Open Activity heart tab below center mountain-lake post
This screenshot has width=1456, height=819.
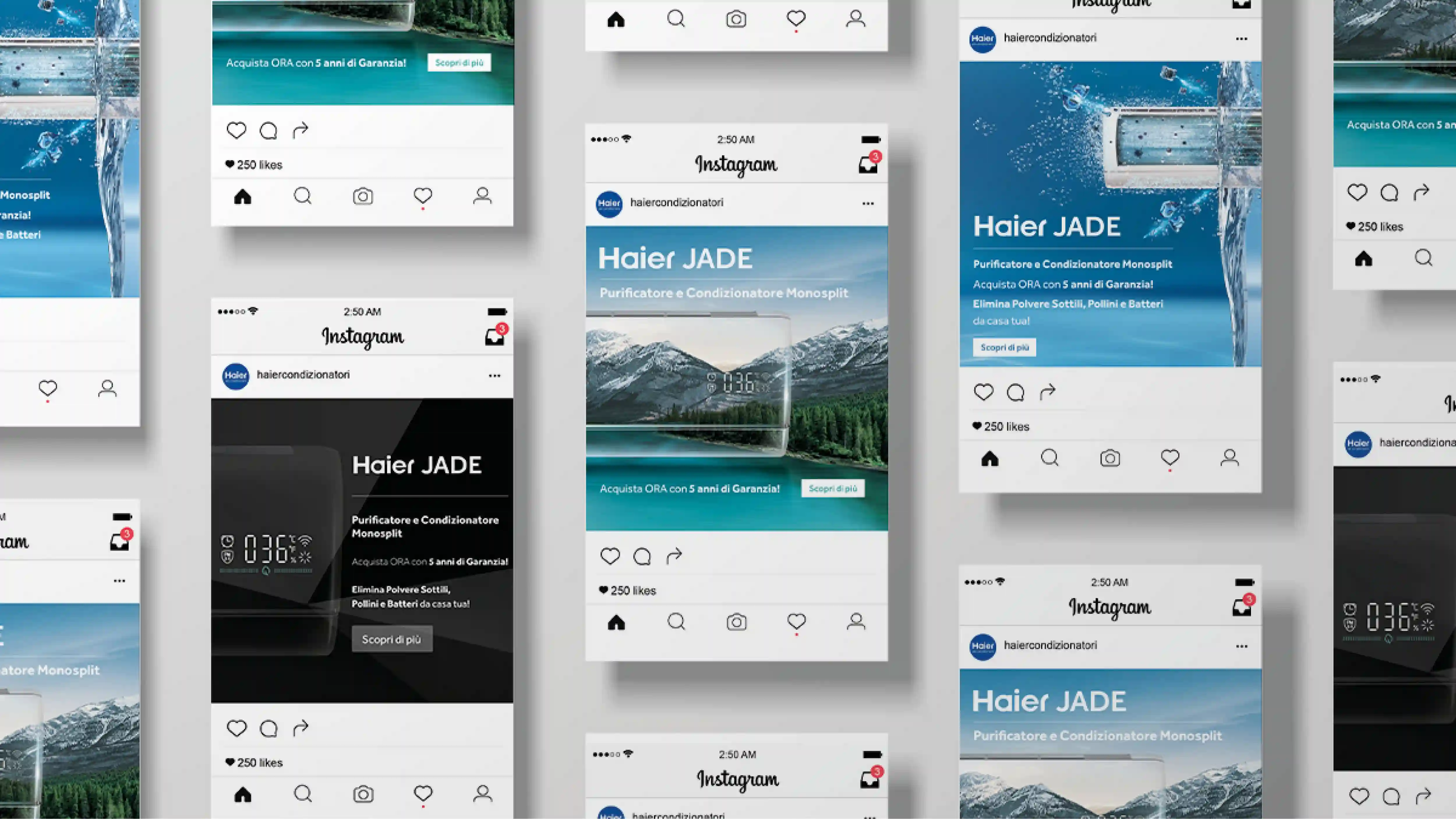point(796,622)
